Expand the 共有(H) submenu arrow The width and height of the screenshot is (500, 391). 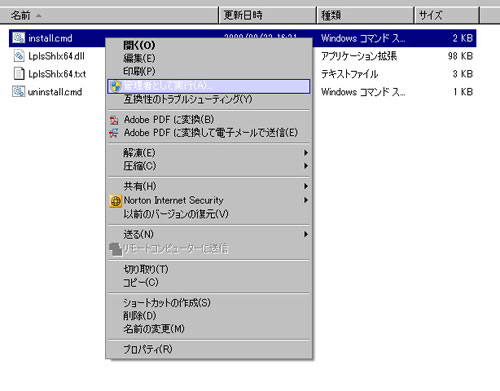click(306, 186)
